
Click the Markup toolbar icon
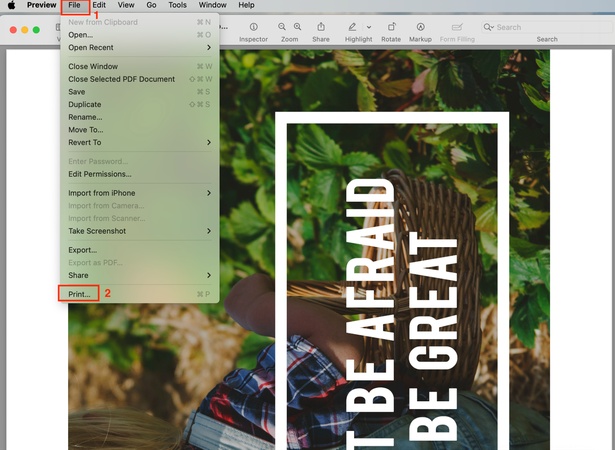(x=420, y=27)
